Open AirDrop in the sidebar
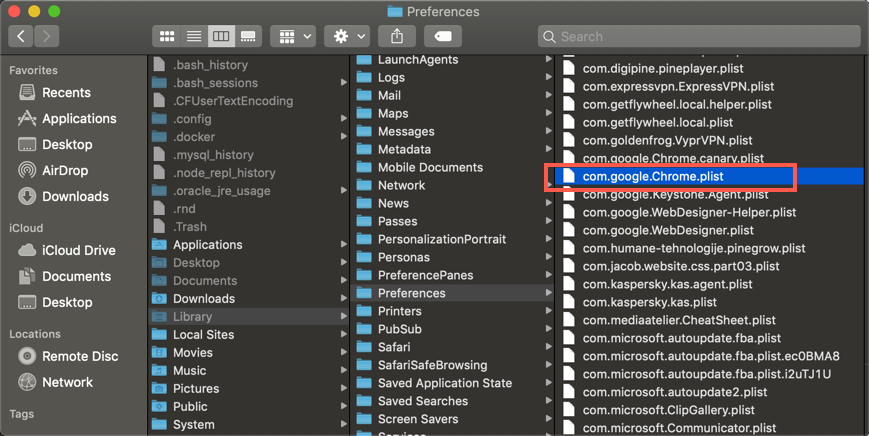The width and height of the screenshot is (869, 436). coord(64,170)
